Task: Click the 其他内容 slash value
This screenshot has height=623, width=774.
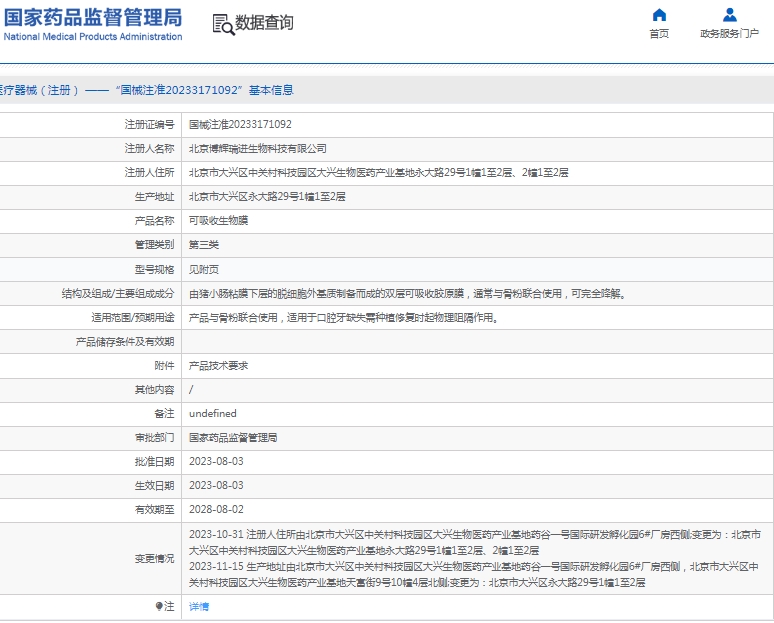Action: [191, 390]
